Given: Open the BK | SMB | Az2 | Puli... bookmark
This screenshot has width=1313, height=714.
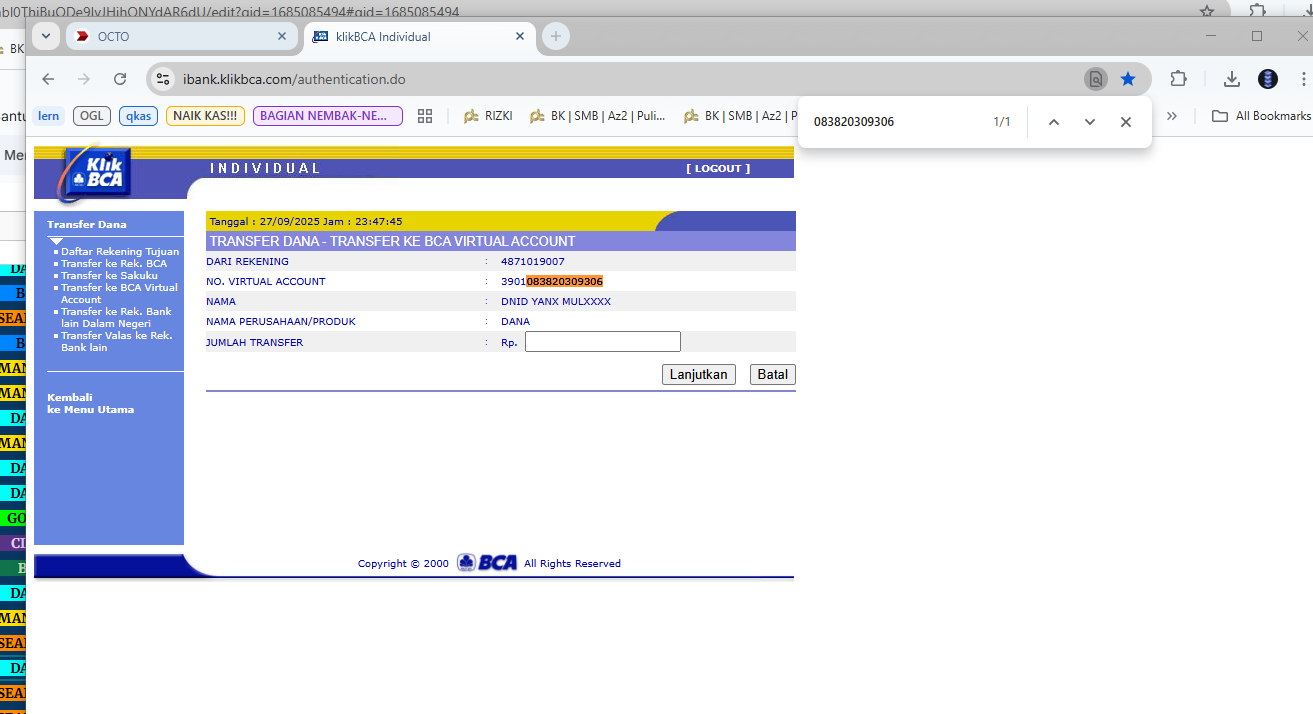Looking at the screenshot, I should [598, 116].
